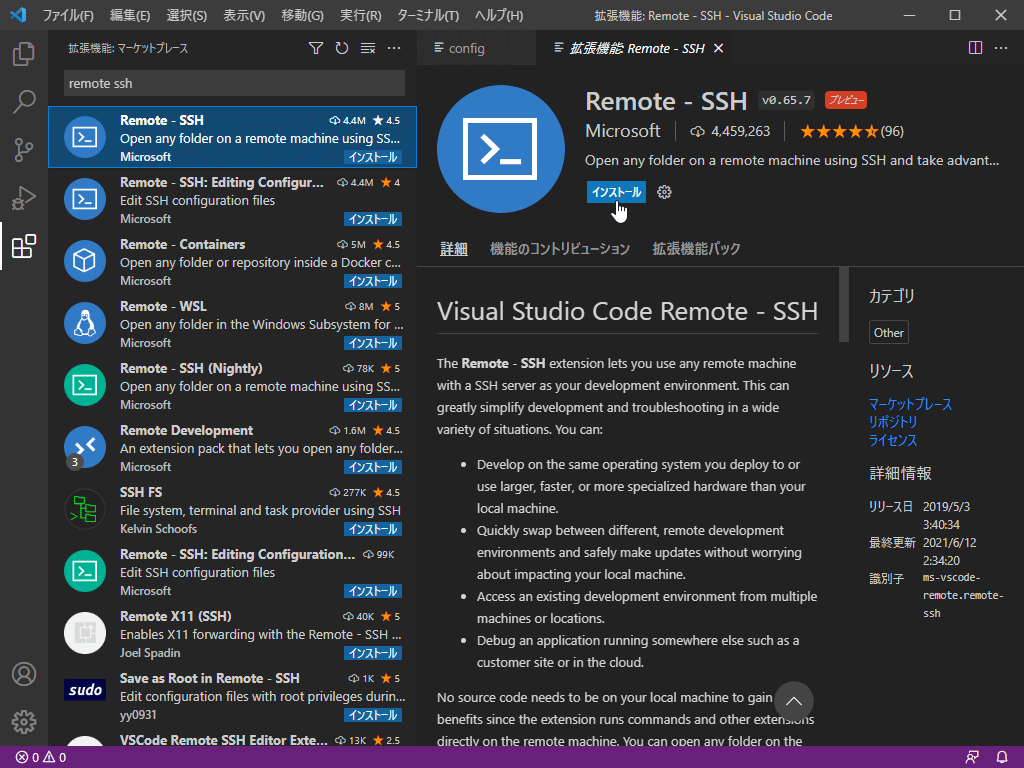Screen dimensions: 1024x768
Task: Open extension settings gear beside Install button
Action: point(664,191)
